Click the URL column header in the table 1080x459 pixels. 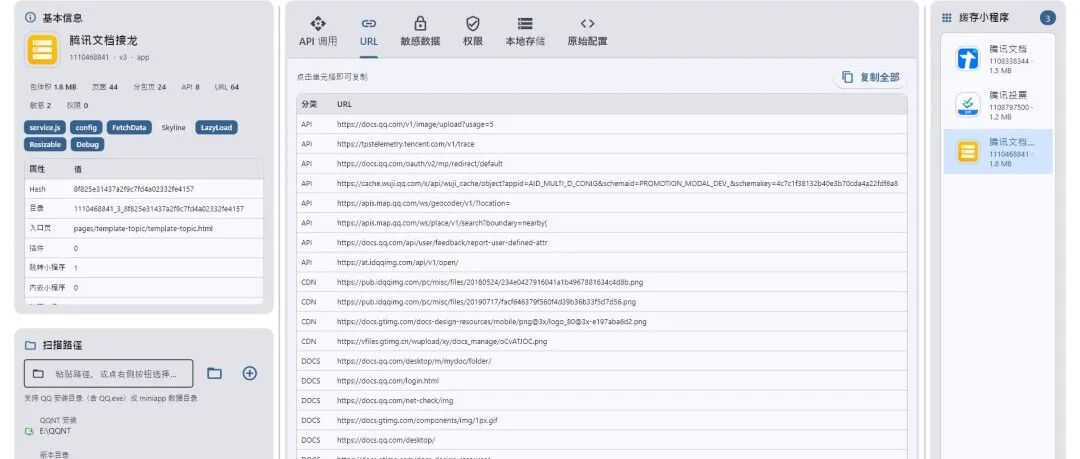344,104
